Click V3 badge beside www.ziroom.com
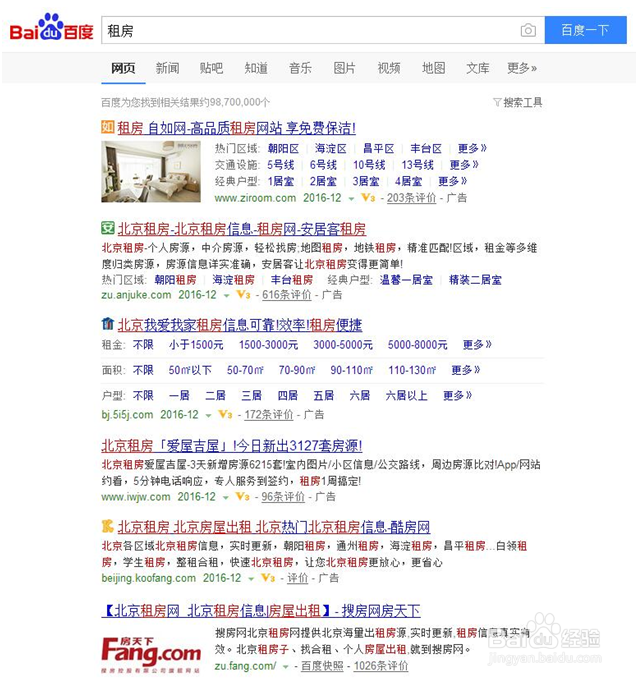 pos(368,198)
